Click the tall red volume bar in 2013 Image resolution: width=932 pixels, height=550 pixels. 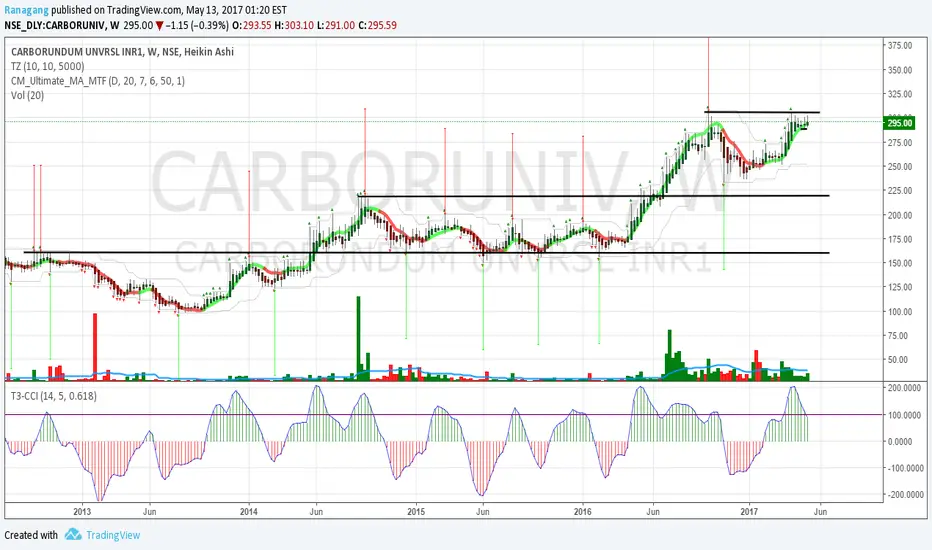[x=95, y=347]
